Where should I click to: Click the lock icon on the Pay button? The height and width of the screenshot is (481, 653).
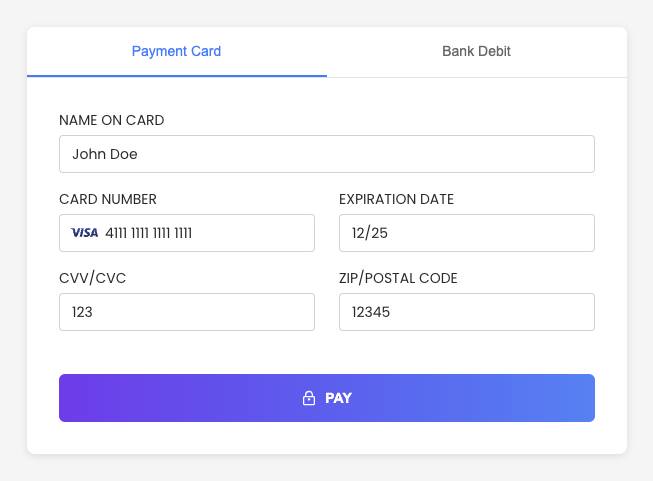(309, 398)
